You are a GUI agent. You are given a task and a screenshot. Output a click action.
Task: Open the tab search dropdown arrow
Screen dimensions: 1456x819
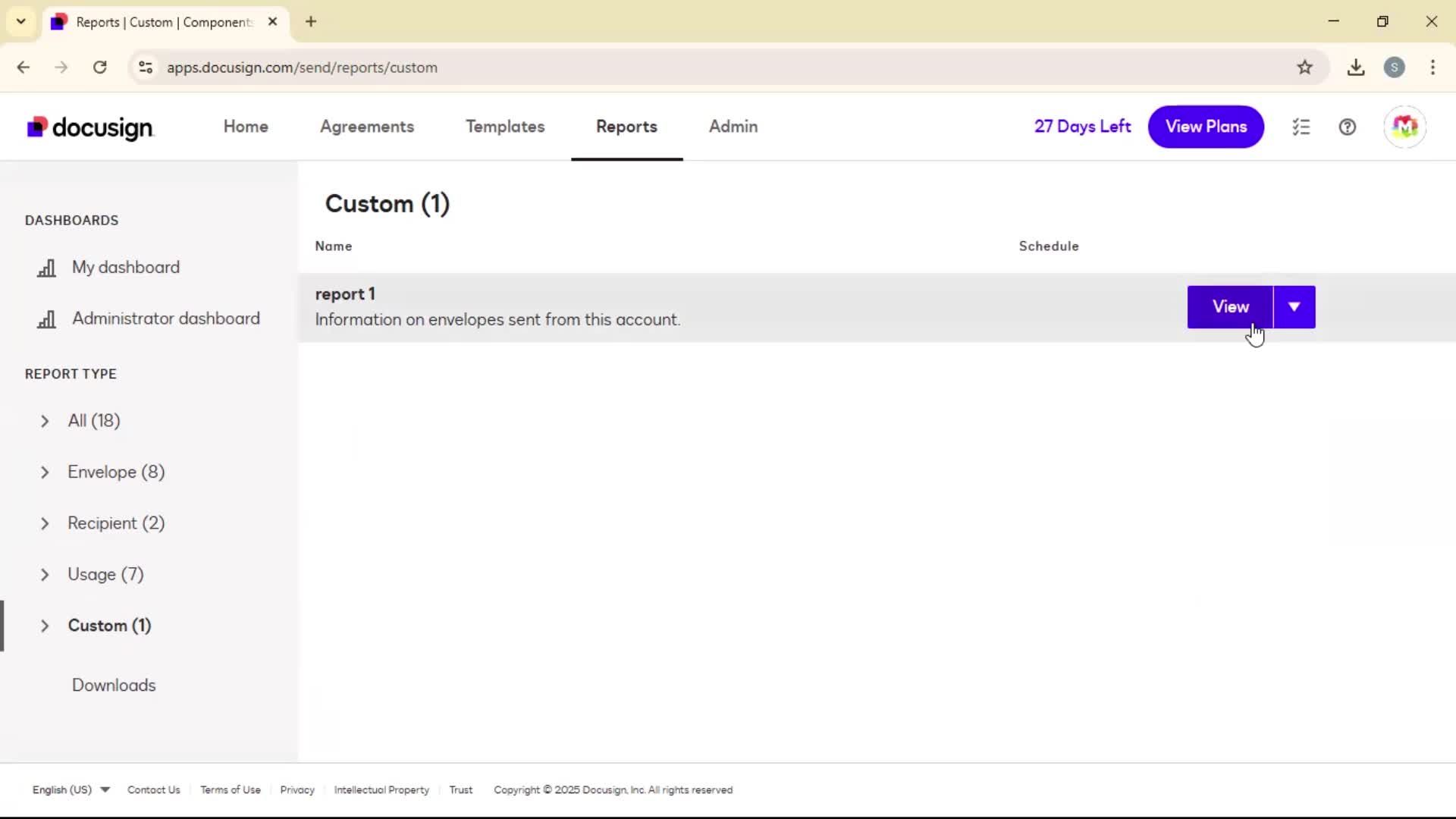pos(21,21)
